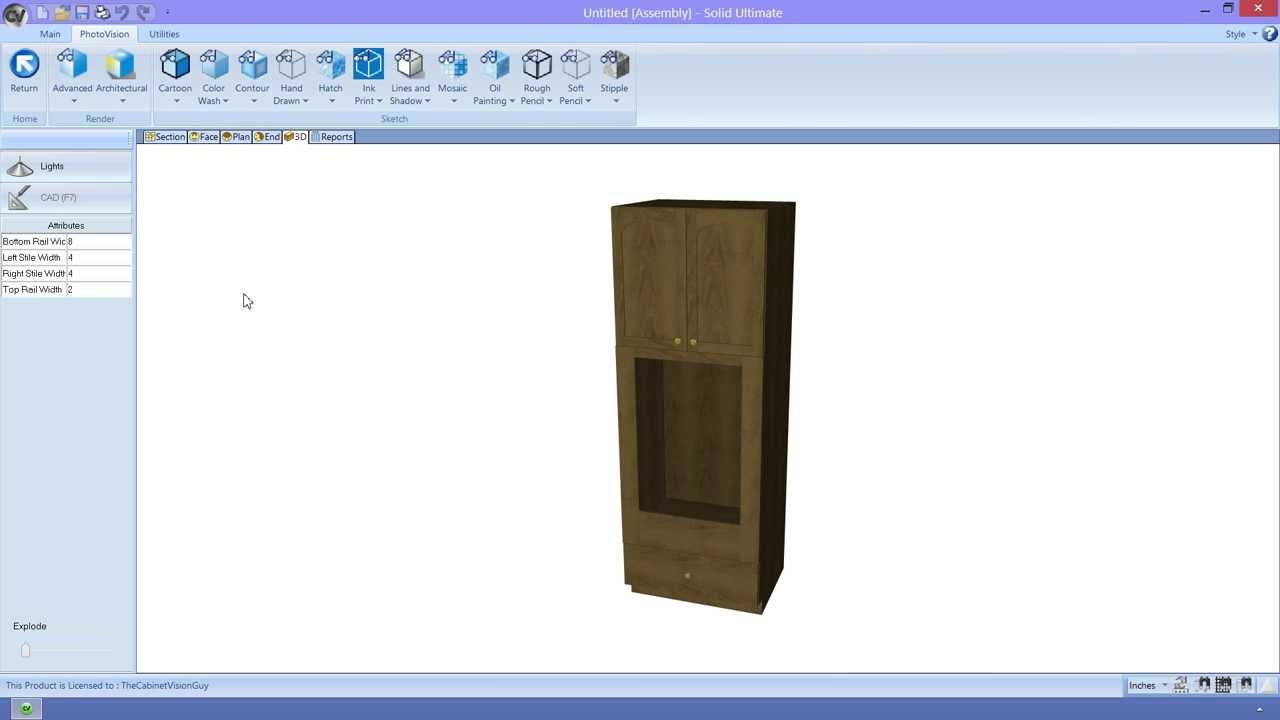Edit the Right Stile Width value field
The height and width of the screenshot is (720, 1280).
(99, 274)
